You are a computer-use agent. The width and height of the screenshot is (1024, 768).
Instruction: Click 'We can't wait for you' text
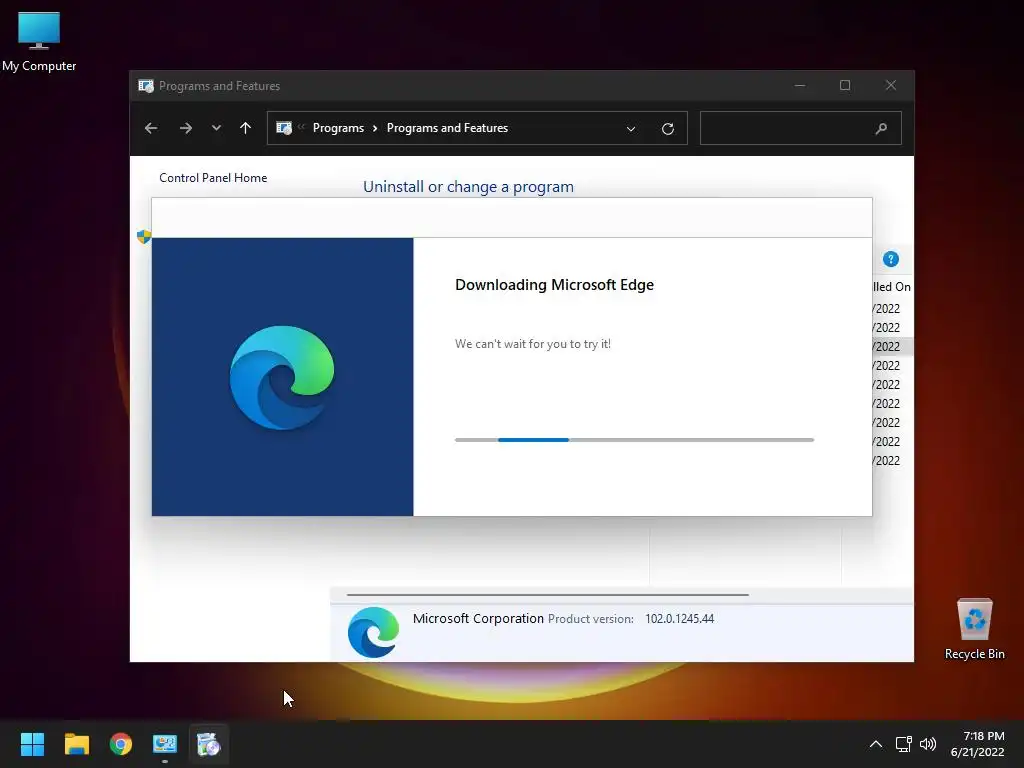tap(533, 344)
